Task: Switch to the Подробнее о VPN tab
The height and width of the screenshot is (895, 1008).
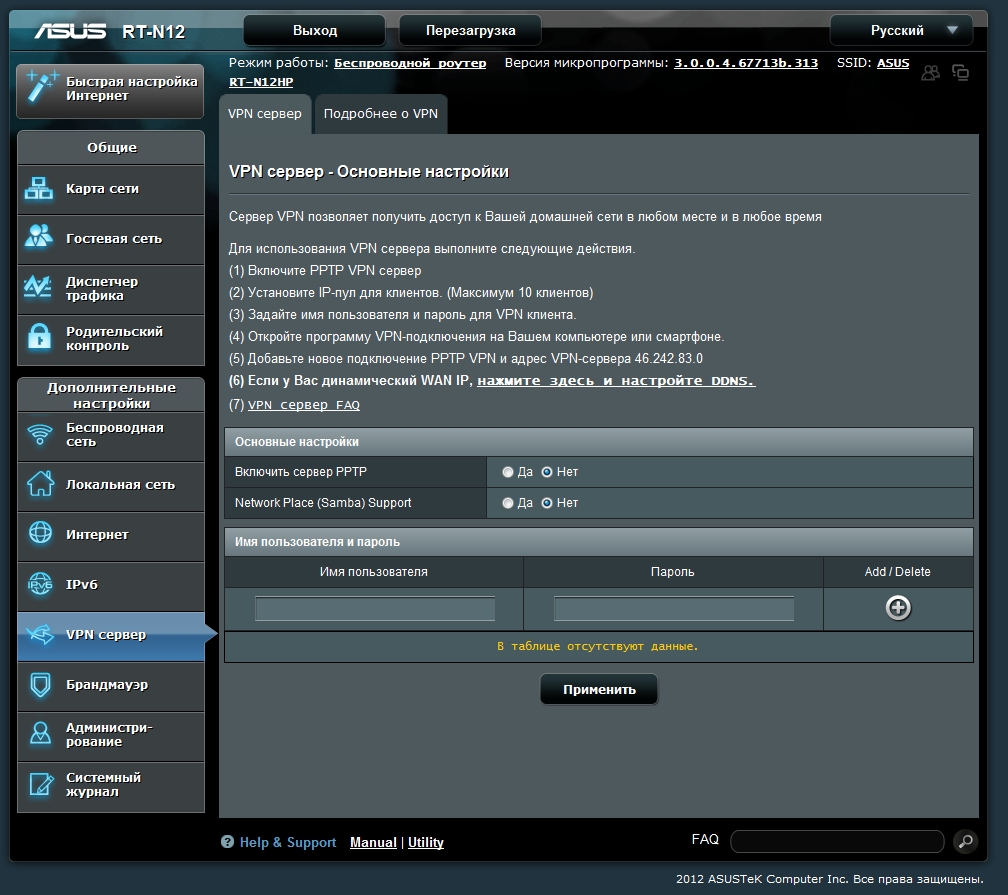Action: tap(381, 114)
